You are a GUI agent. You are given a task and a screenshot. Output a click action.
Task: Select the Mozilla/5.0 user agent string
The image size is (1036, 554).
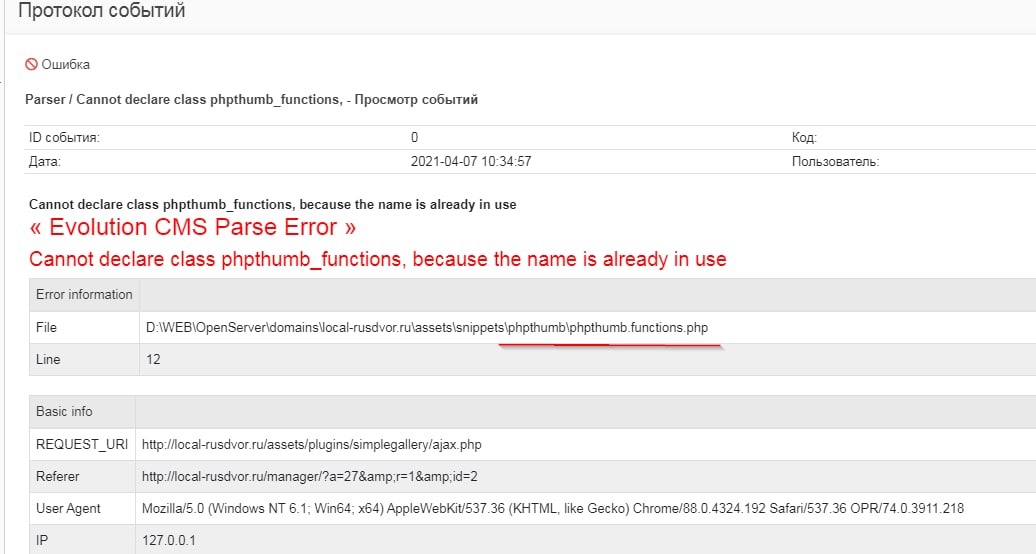[553, 508]
